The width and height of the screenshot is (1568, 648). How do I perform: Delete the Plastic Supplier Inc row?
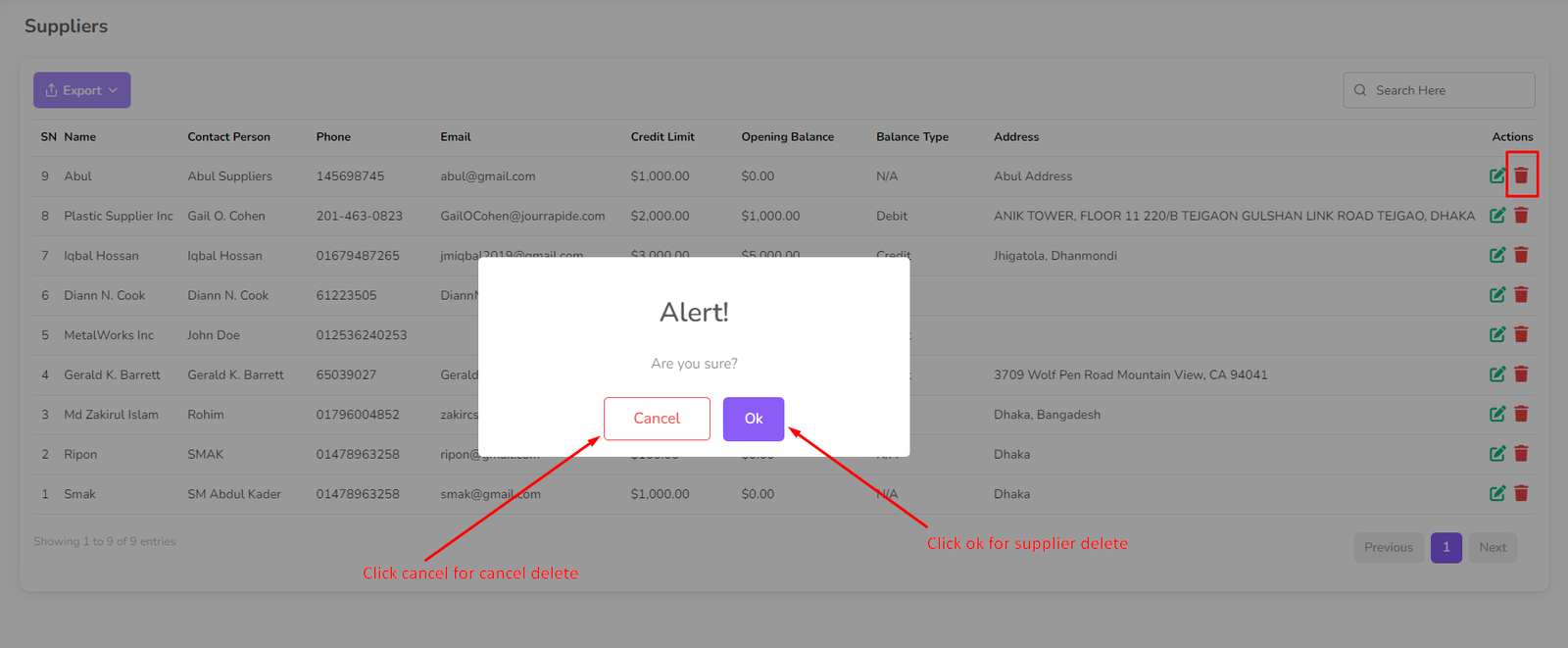pyautogui.click(x=1521, y=216)
